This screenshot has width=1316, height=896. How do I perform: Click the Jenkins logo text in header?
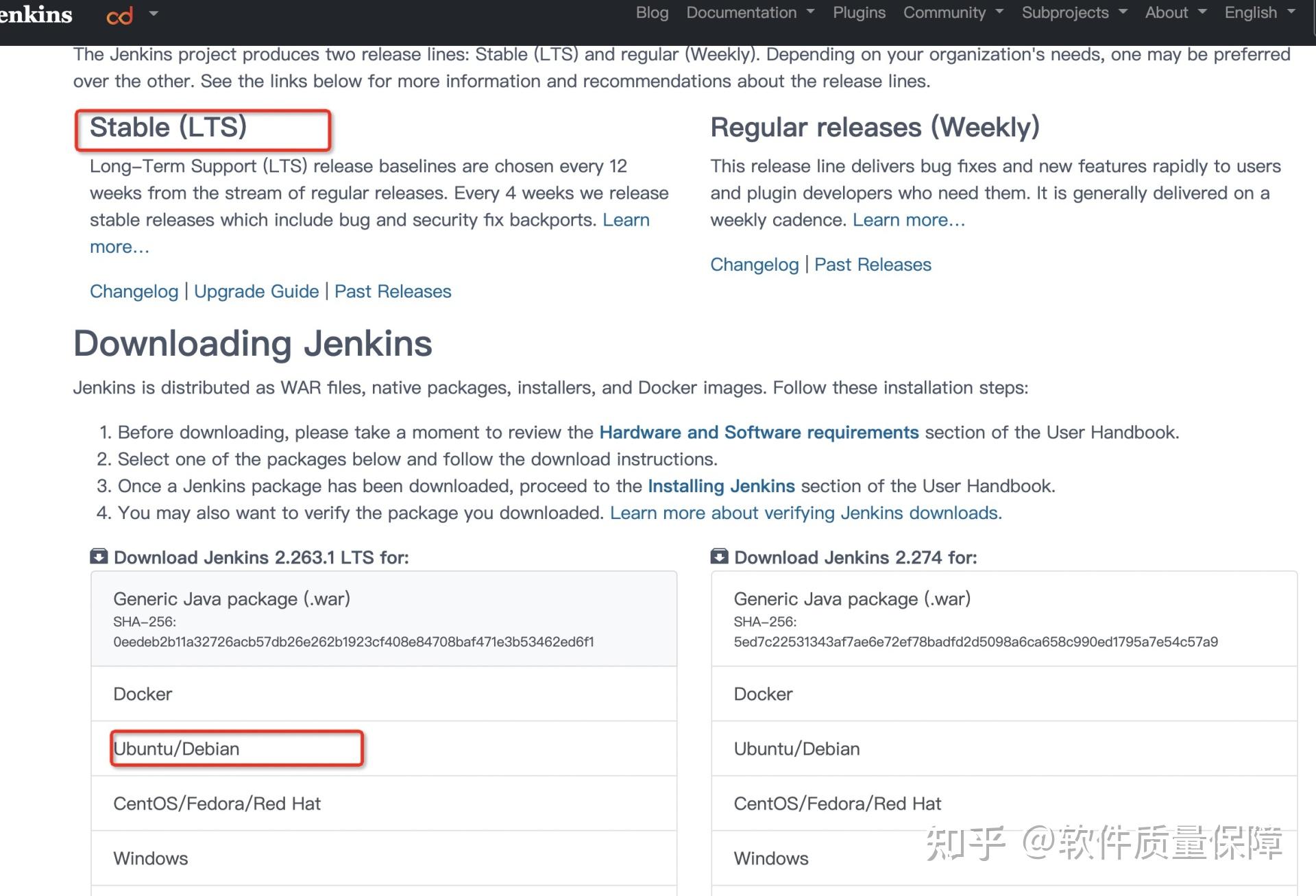point(36,14)
